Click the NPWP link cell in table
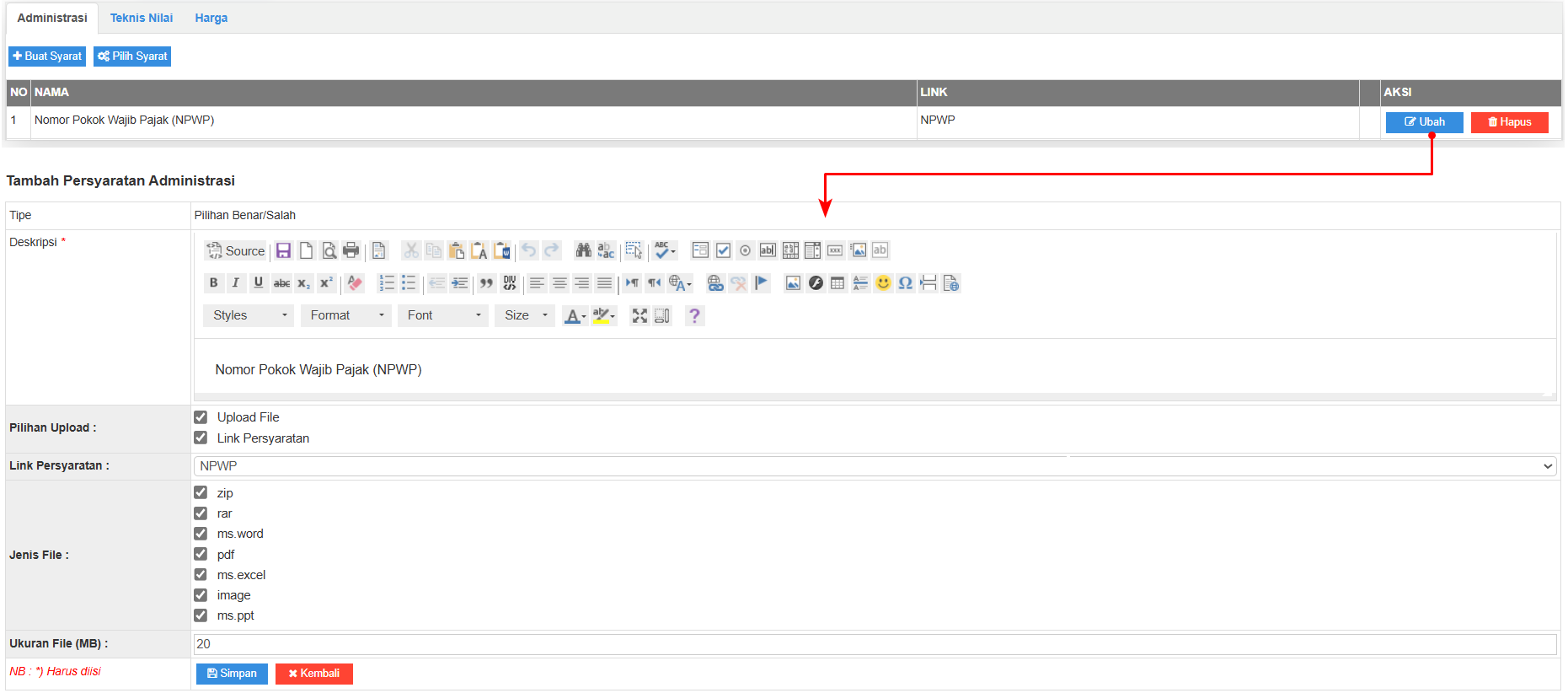This screenshot has width=1568, height=693. [1137, 122]
